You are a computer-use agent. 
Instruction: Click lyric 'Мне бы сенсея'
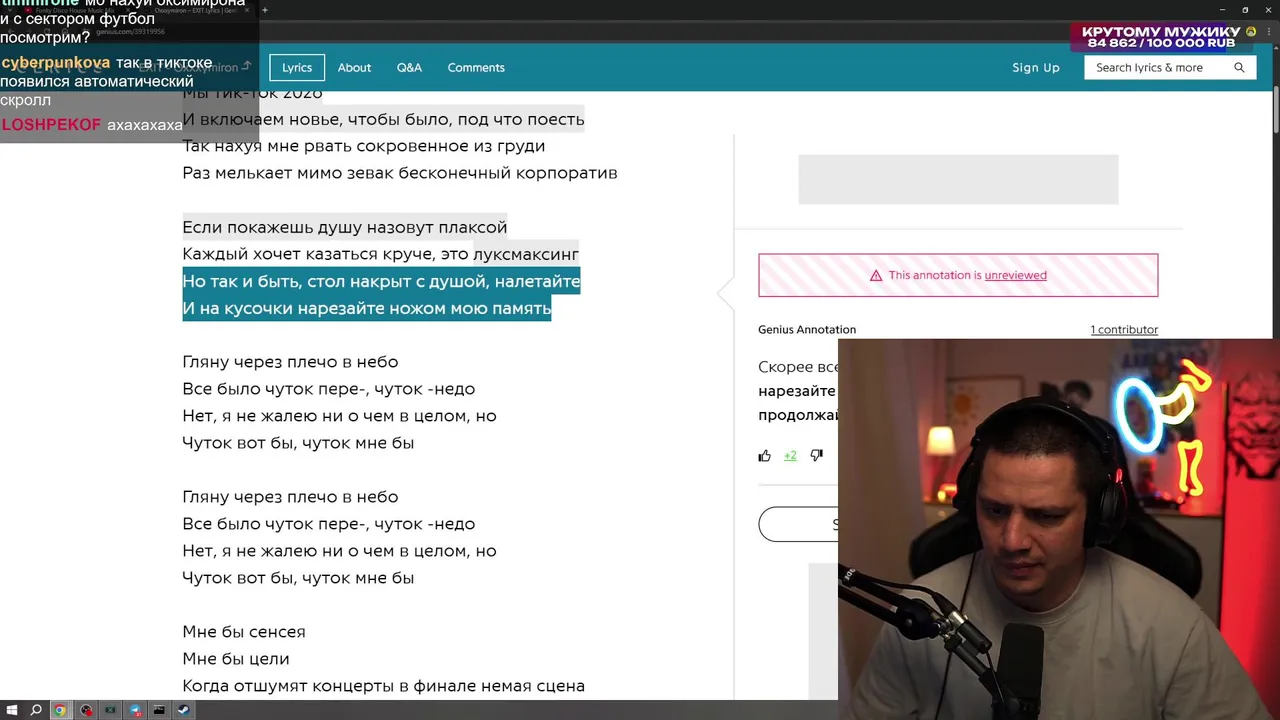tap(244, 632)
